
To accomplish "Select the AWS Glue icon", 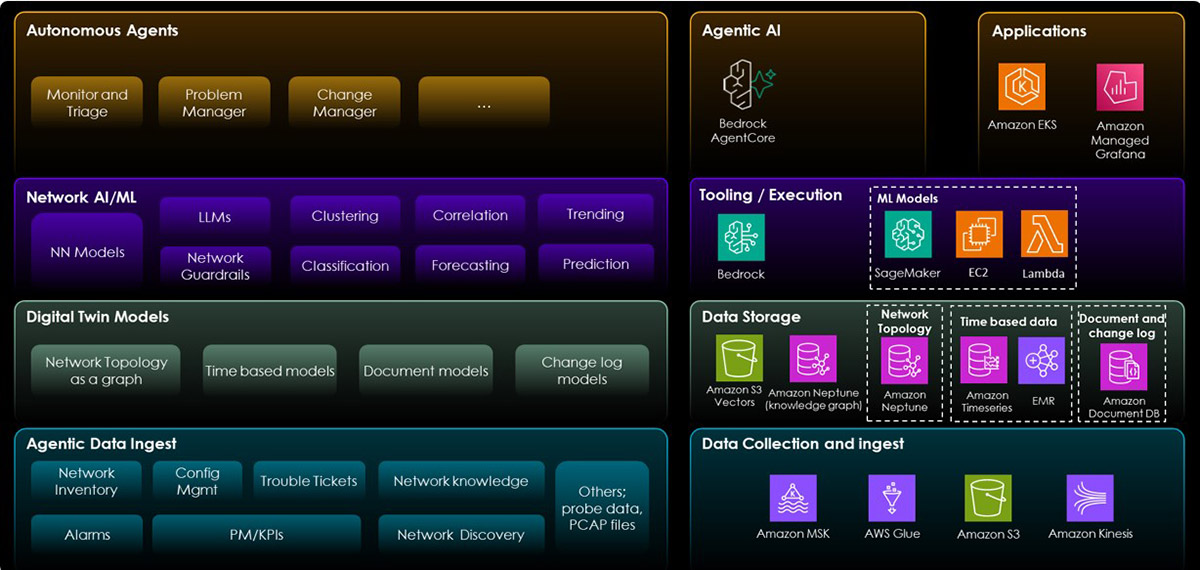I will 891,498.
